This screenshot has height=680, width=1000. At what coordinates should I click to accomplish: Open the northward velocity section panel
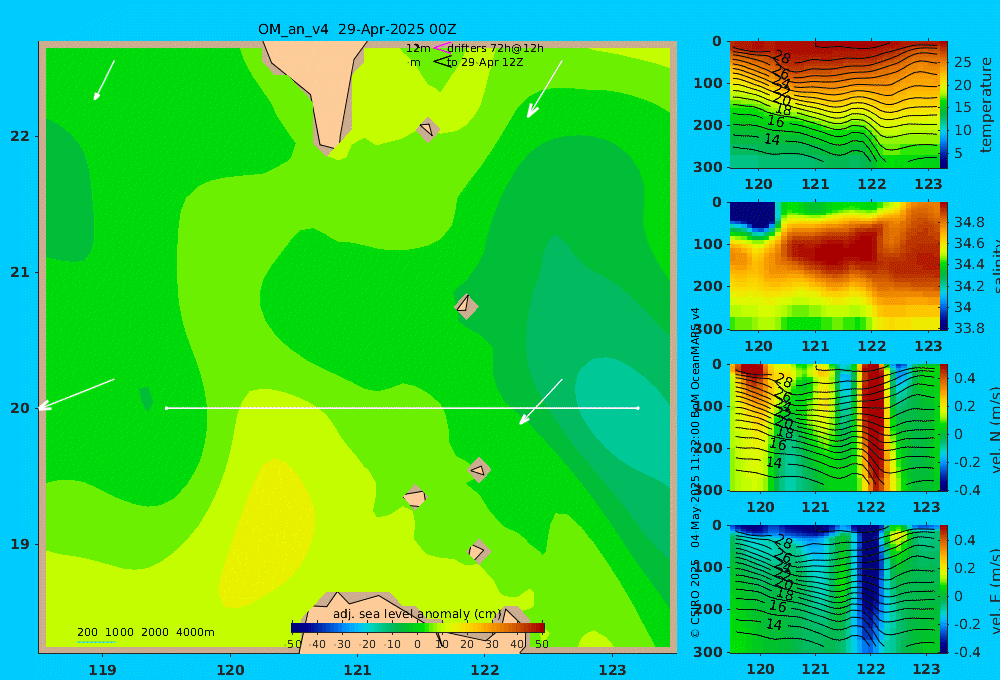[834, 427]
